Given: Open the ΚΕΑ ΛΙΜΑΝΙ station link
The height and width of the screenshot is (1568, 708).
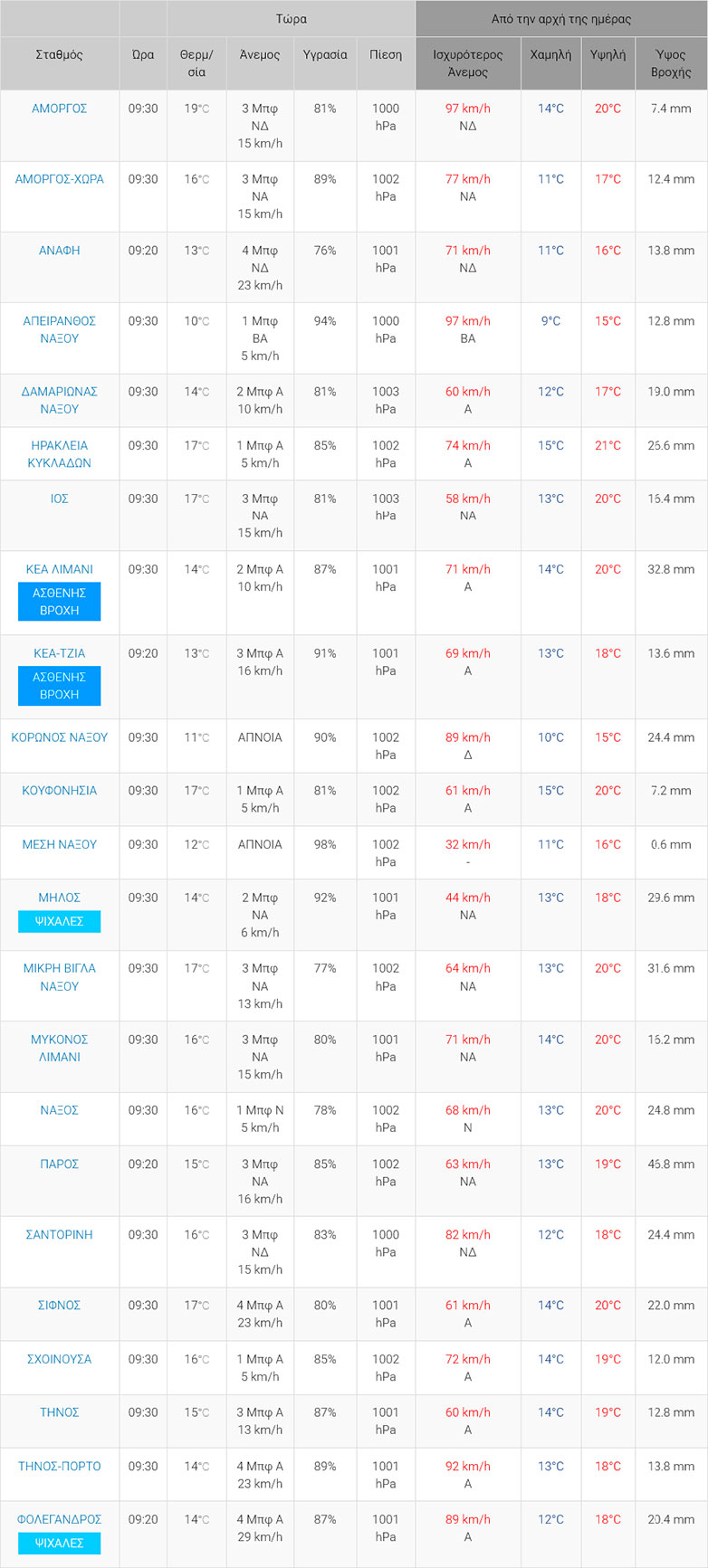Looking at the screenshot, I should point(59,569).
